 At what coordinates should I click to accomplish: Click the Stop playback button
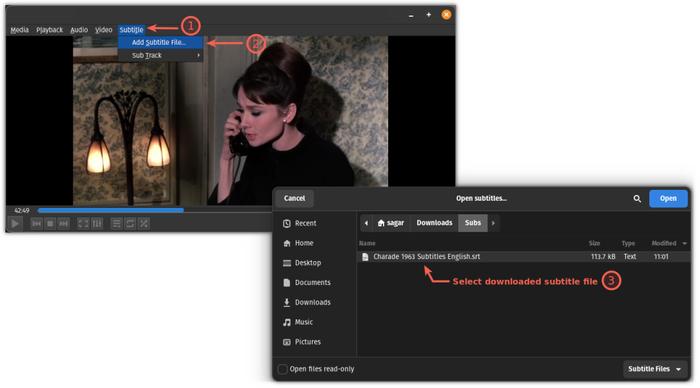(50, 223)
